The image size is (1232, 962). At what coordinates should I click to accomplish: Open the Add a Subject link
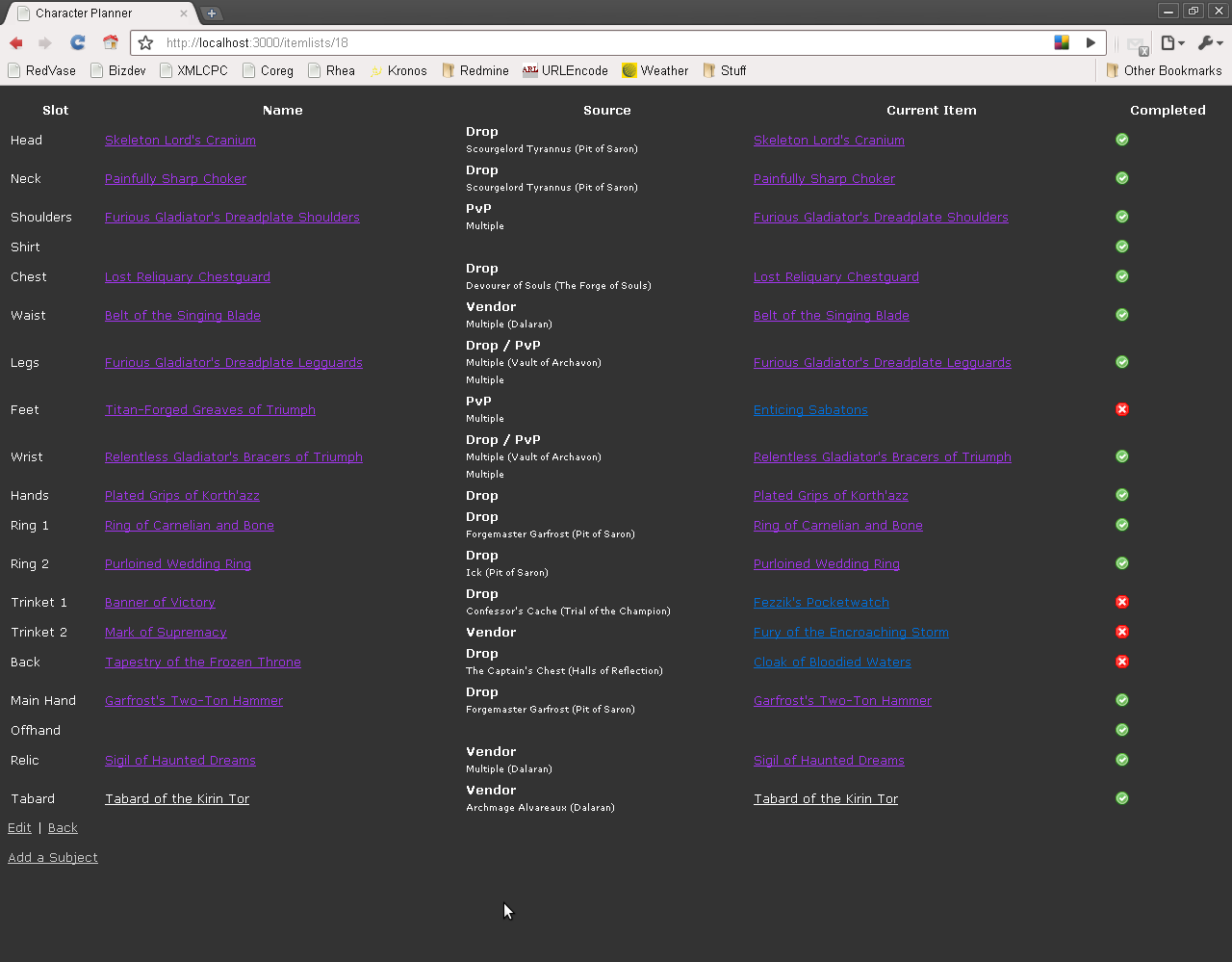tap(53, 858)
